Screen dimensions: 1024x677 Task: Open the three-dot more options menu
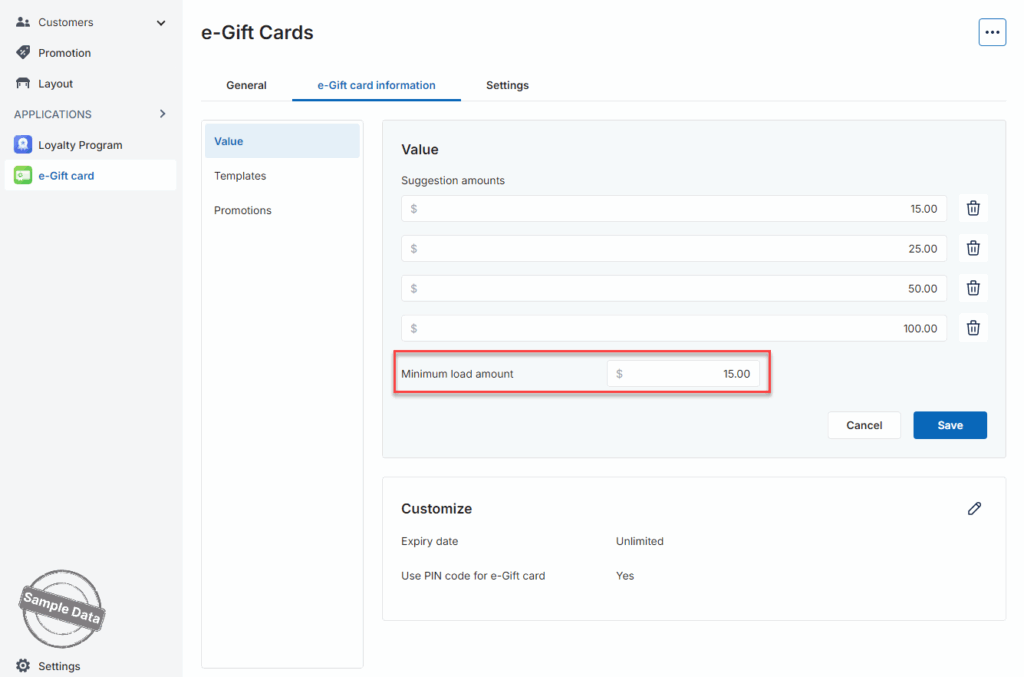tap(991, 32)
